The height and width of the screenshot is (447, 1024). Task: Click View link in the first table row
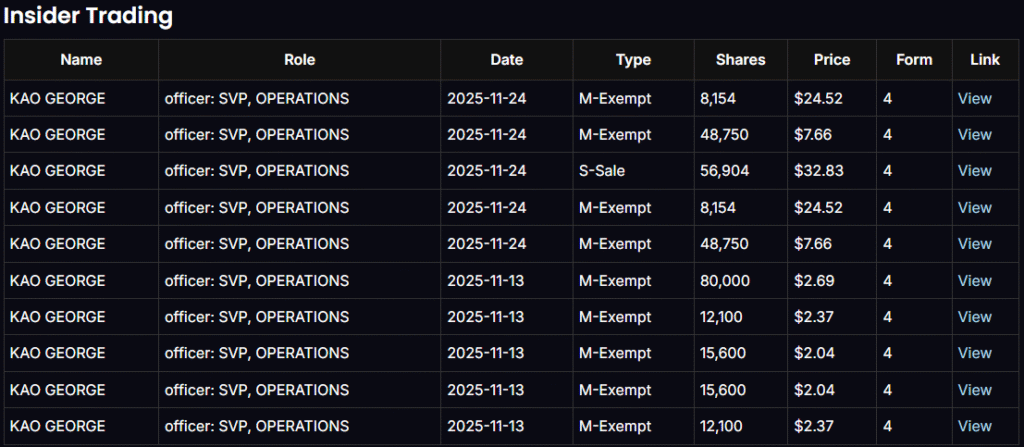[x=974, y=98]
